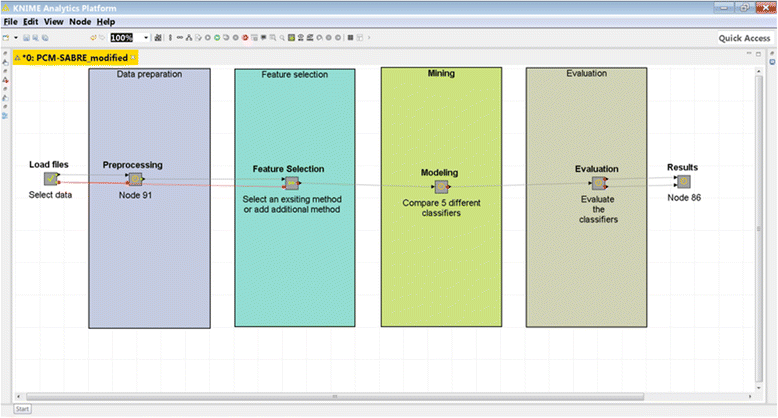This screenshot has height=418, width=778.
Task: Close the PCM-SABRE_modified tab
Action: (x=133, y=58)
